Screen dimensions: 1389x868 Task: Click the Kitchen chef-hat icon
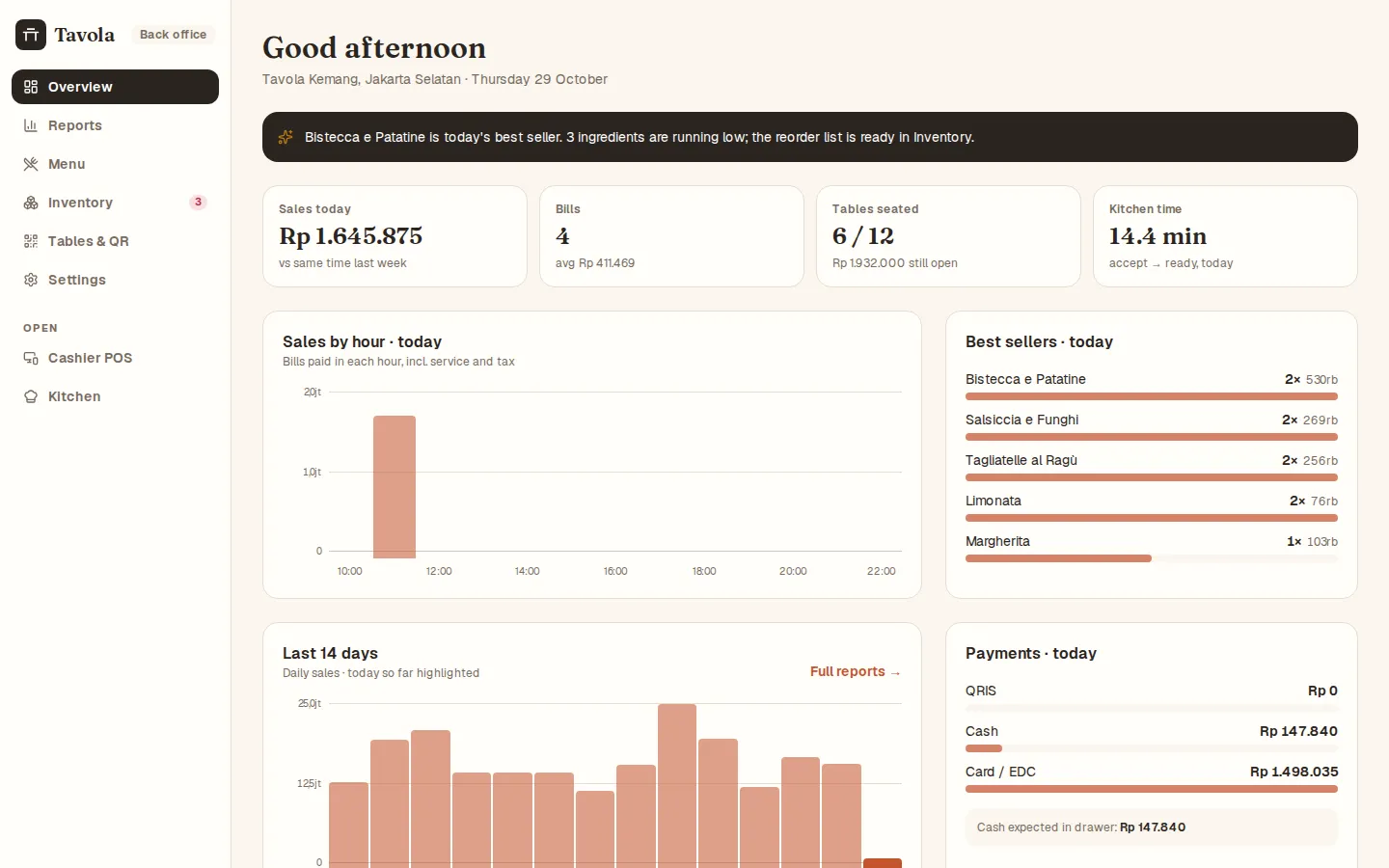(31, 396)
